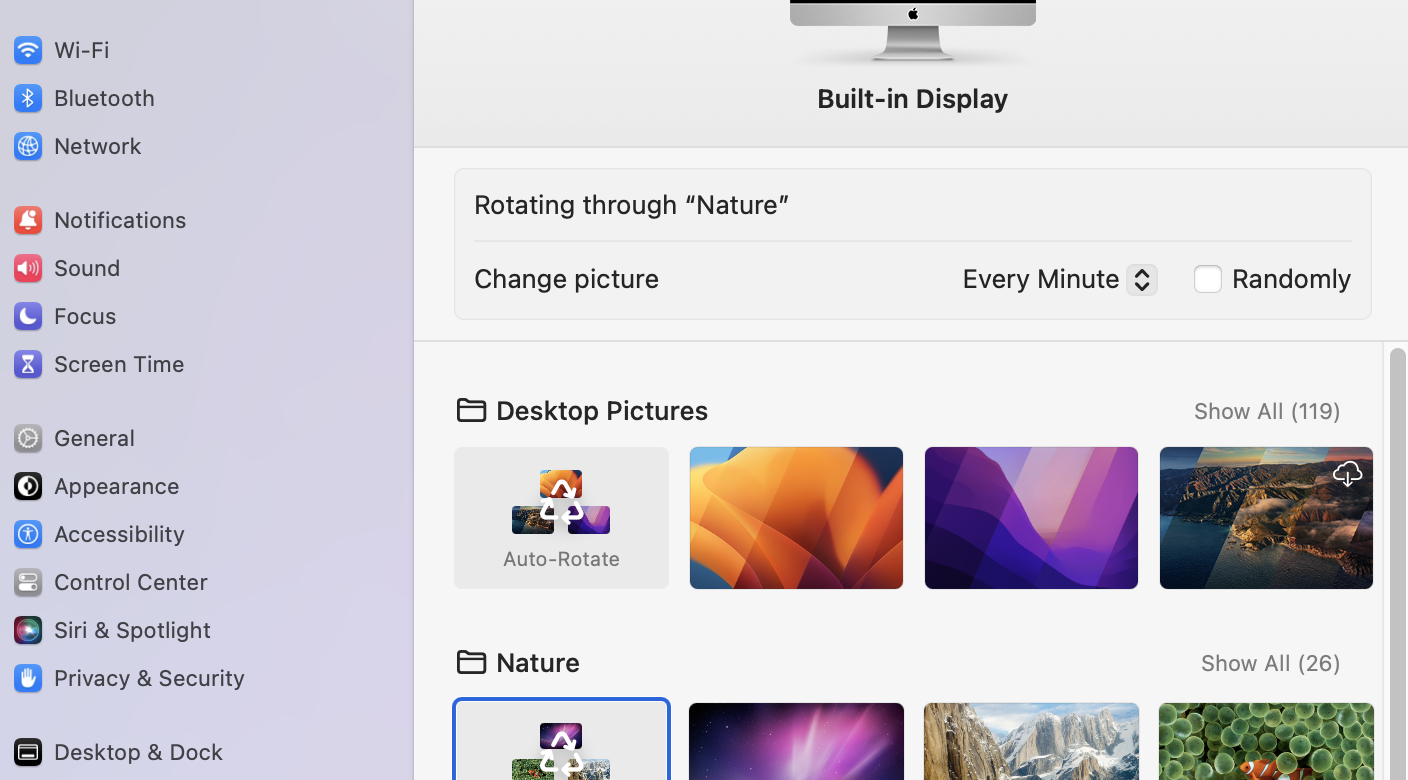1408x780 pixels.
Task: Click the "Change picture" label
Action: click(x=566, y=279)
